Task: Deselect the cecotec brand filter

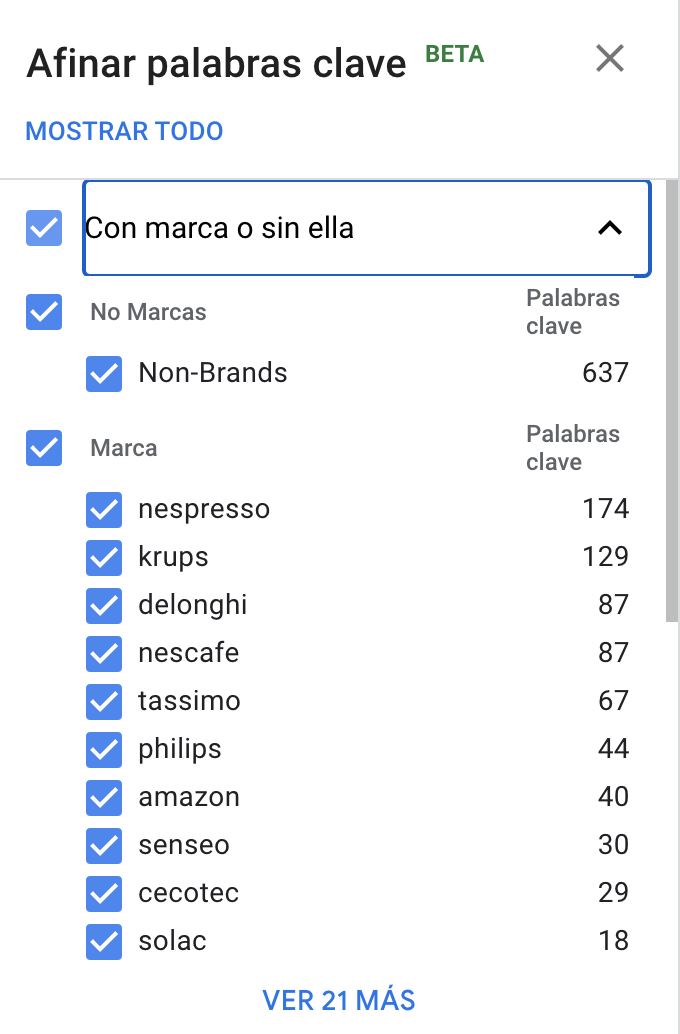Action: (104, 893)
